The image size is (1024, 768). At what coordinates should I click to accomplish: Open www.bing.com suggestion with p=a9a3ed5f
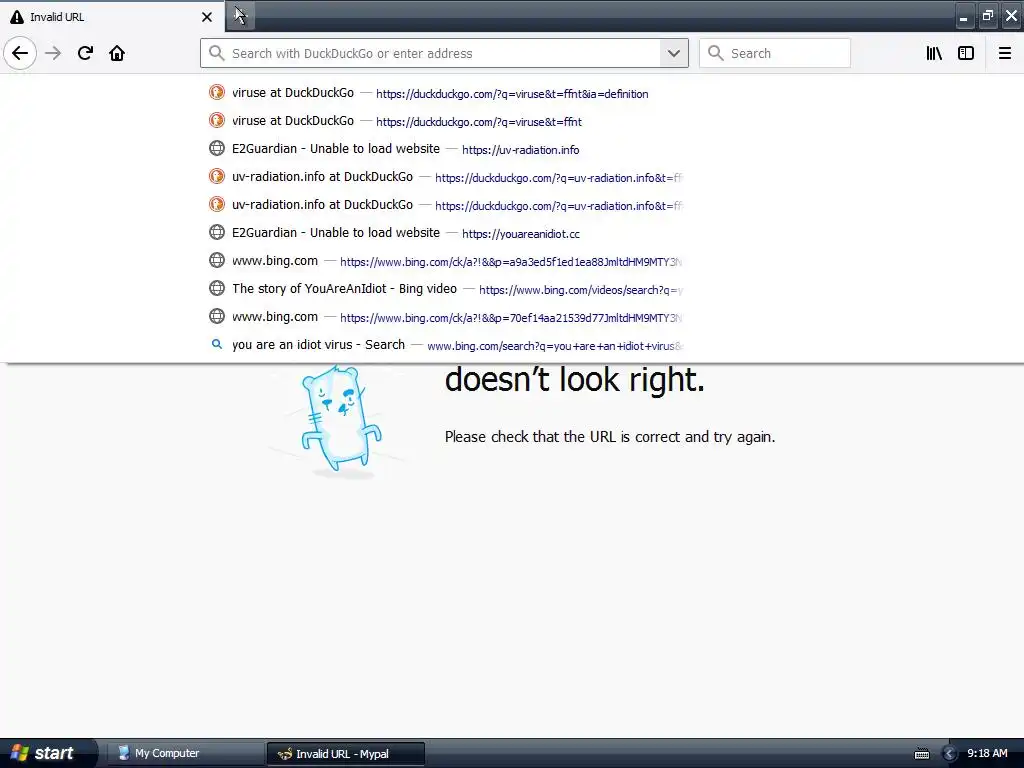coord(445,261)
